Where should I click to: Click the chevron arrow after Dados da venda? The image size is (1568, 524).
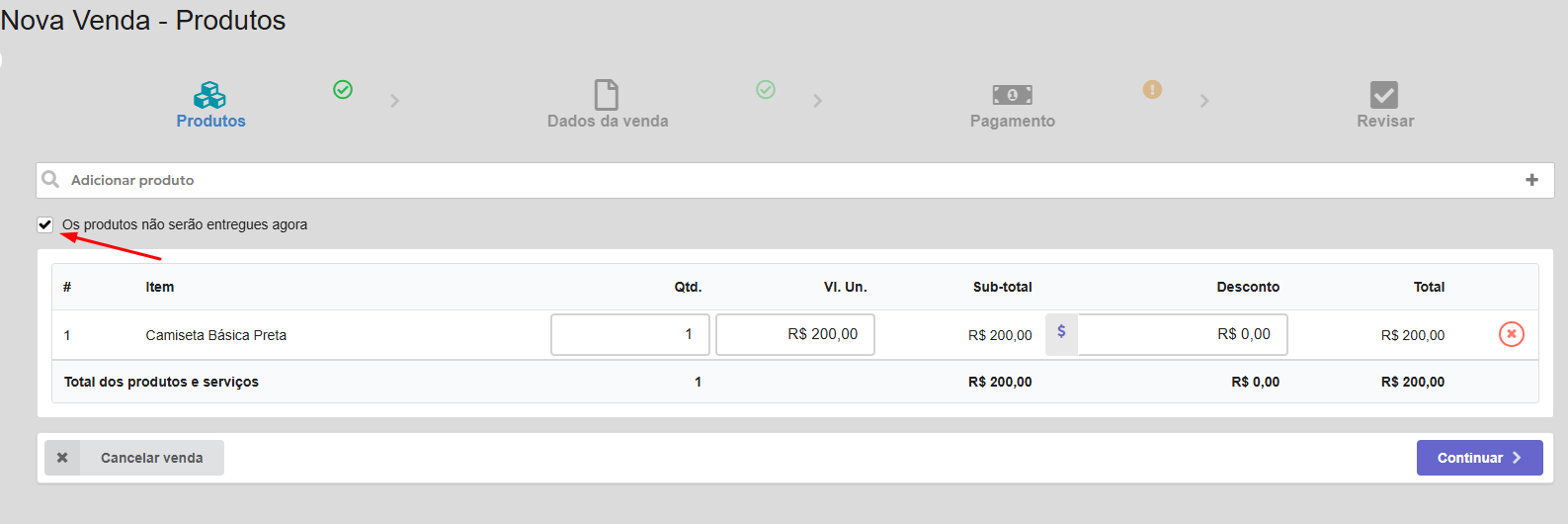click(817, 101)
